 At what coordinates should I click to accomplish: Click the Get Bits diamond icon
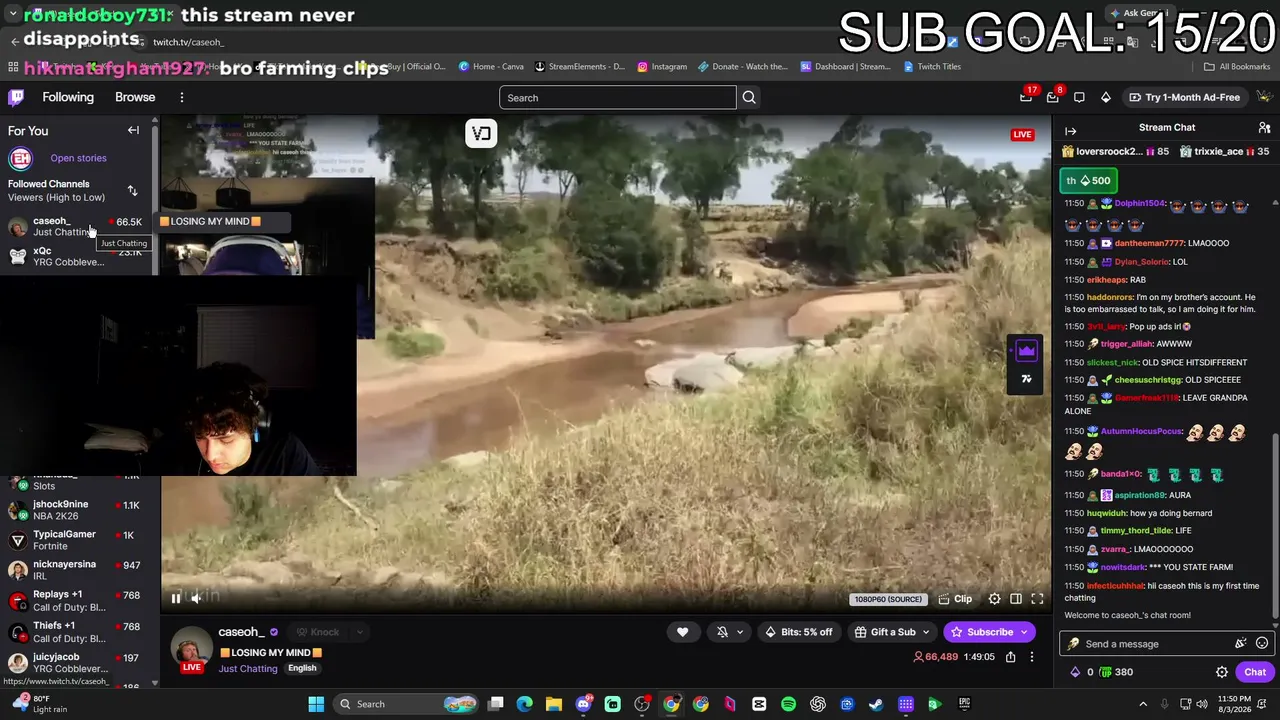(1105, 97)
